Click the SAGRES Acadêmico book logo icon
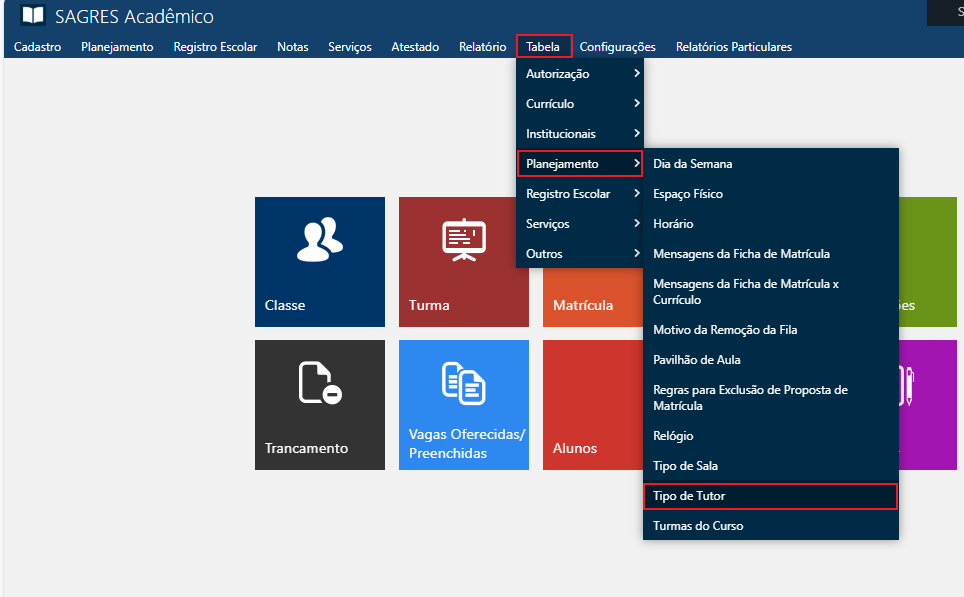964x597 pixels. tap(33, 16)
